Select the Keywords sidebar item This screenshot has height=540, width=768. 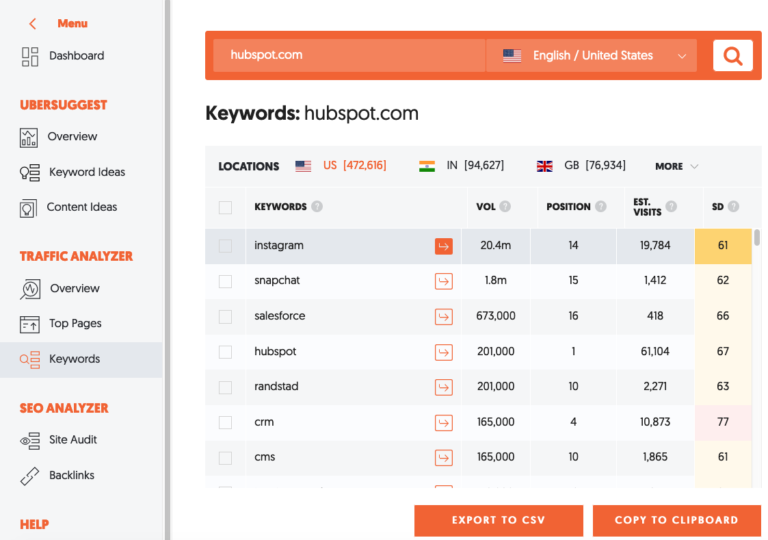(81, 359)
